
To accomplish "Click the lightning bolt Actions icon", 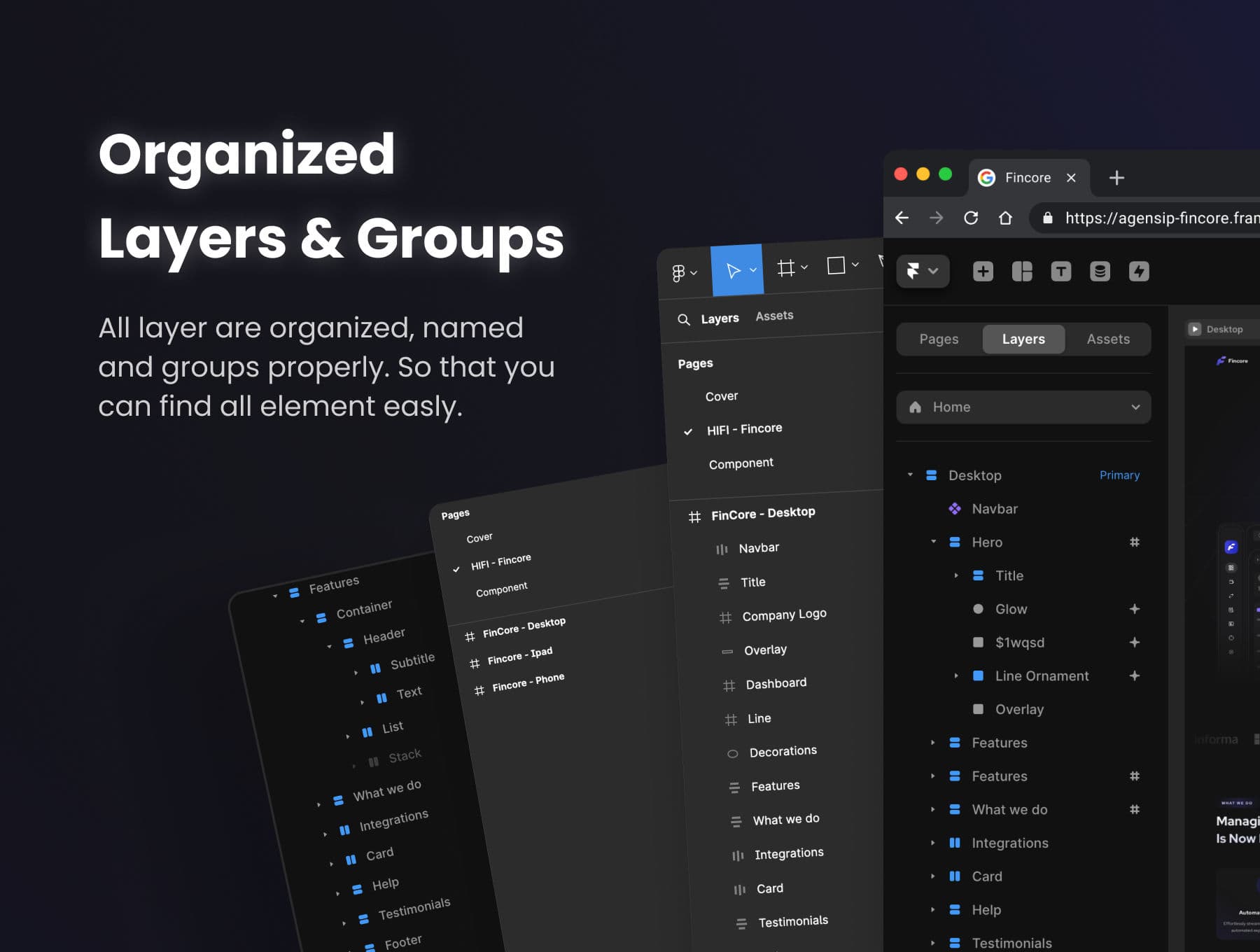I will [1139, 271].
